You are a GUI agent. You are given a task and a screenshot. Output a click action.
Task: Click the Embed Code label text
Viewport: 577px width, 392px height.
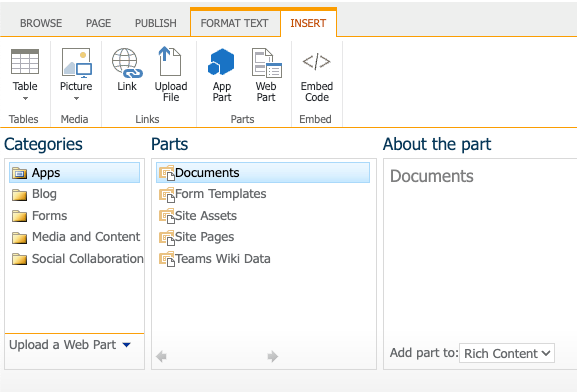[317, 92]
